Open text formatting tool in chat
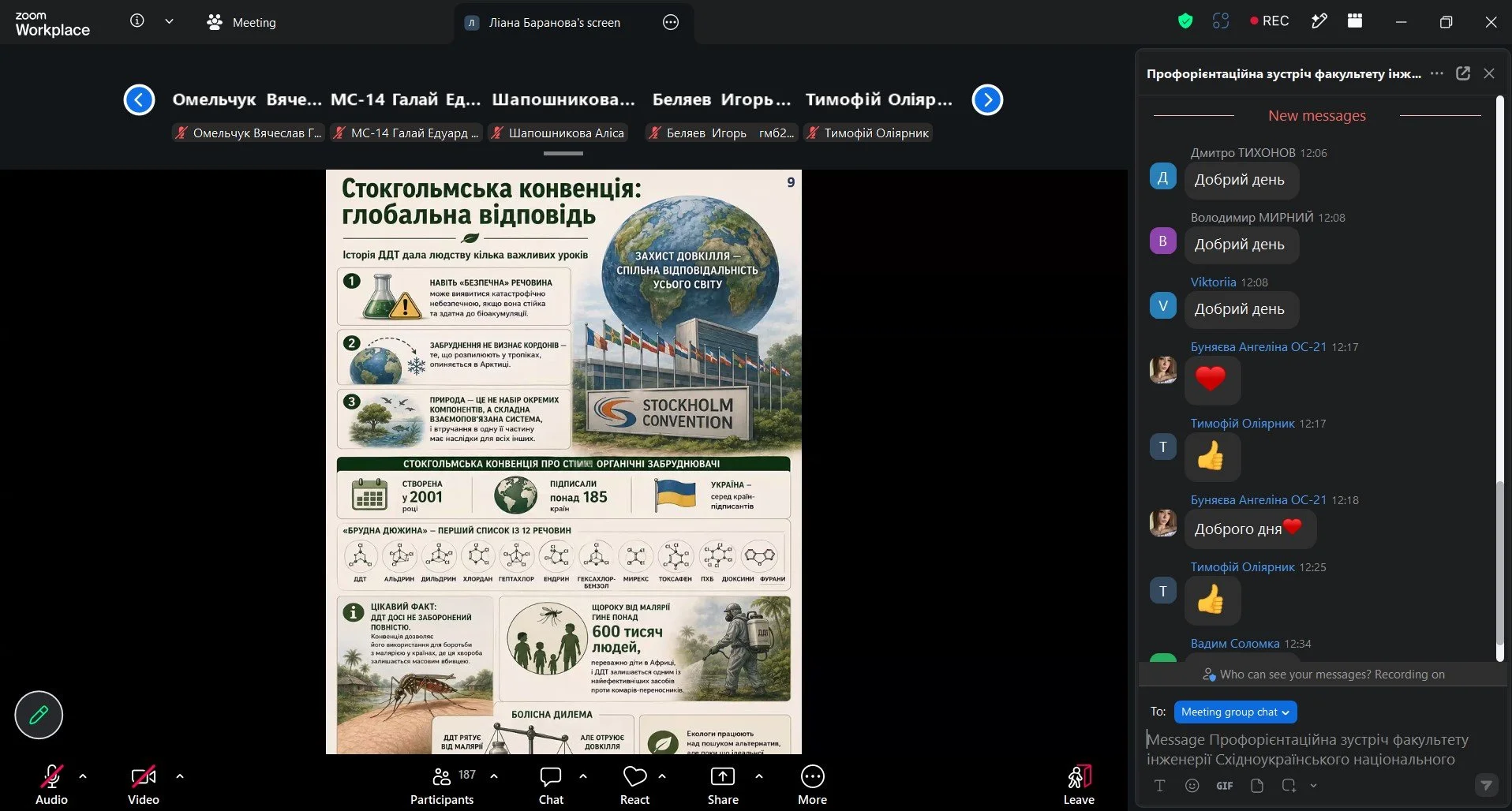The height and width of the screenshot is (811, 1512). tap(1159, 785)
